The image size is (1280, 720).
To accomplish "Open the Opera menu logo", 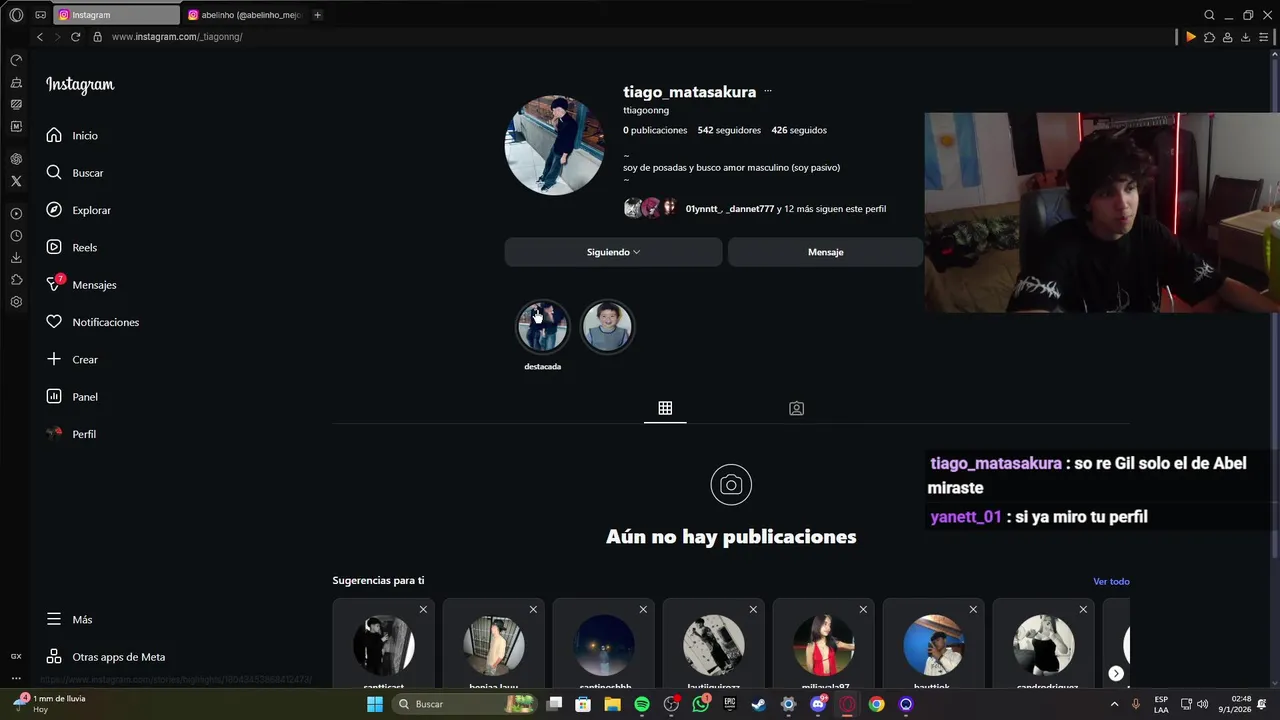I will pos(16,15).
